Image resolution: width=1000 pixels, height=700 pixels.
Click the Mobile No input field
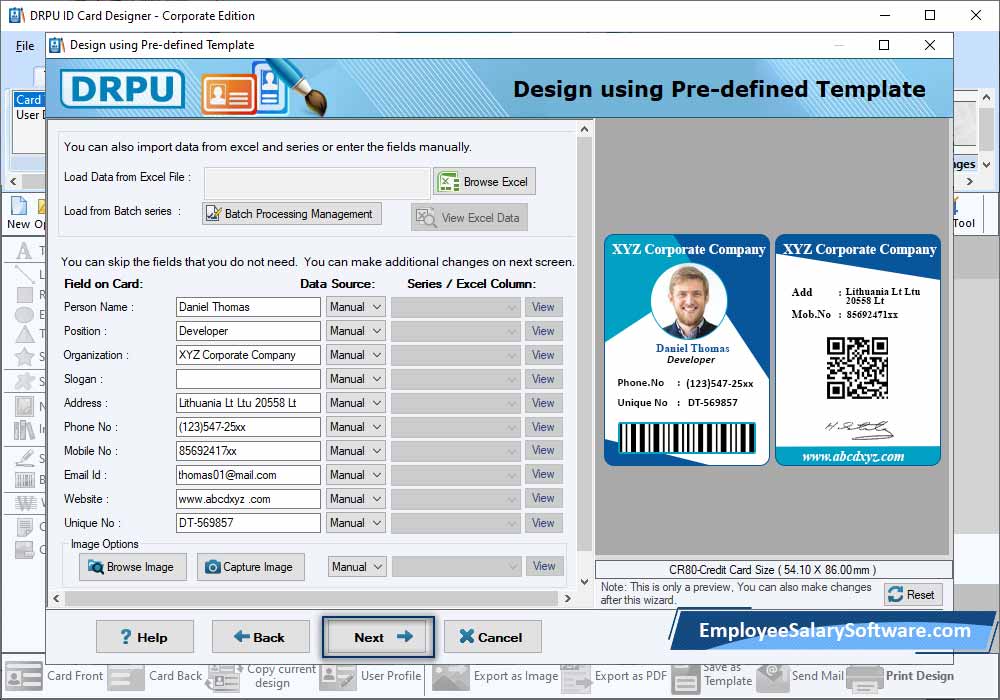tap(248, 451)
